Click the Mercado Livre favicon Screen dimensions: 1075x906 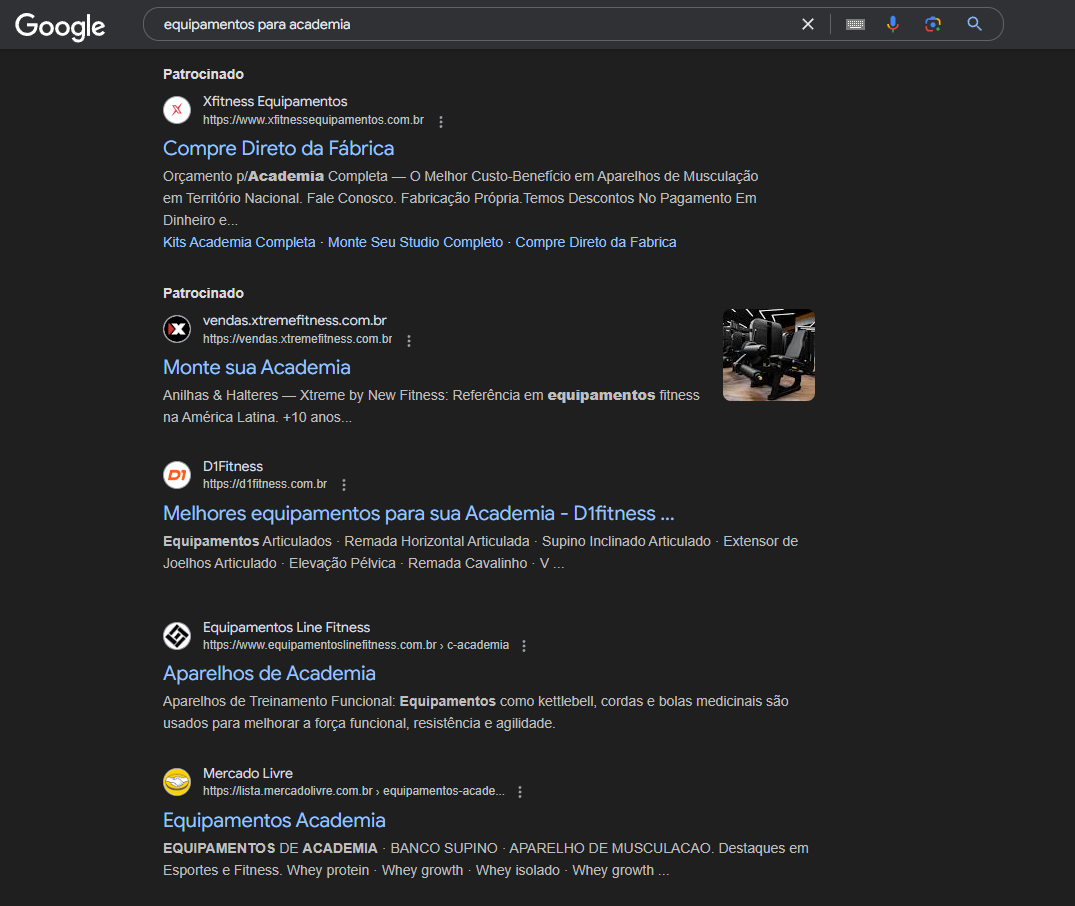(177, 782)
